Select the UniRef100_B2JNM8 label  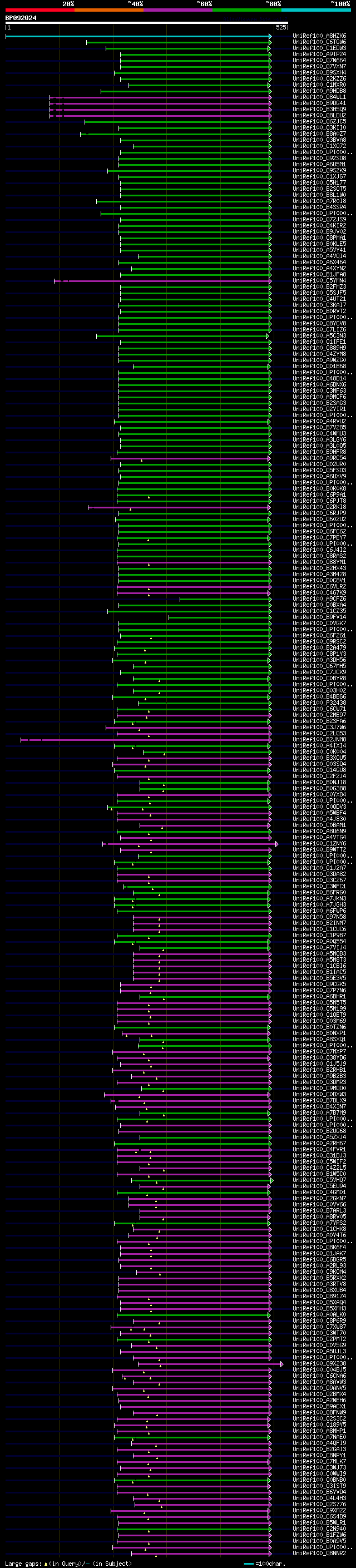[319, 740]
